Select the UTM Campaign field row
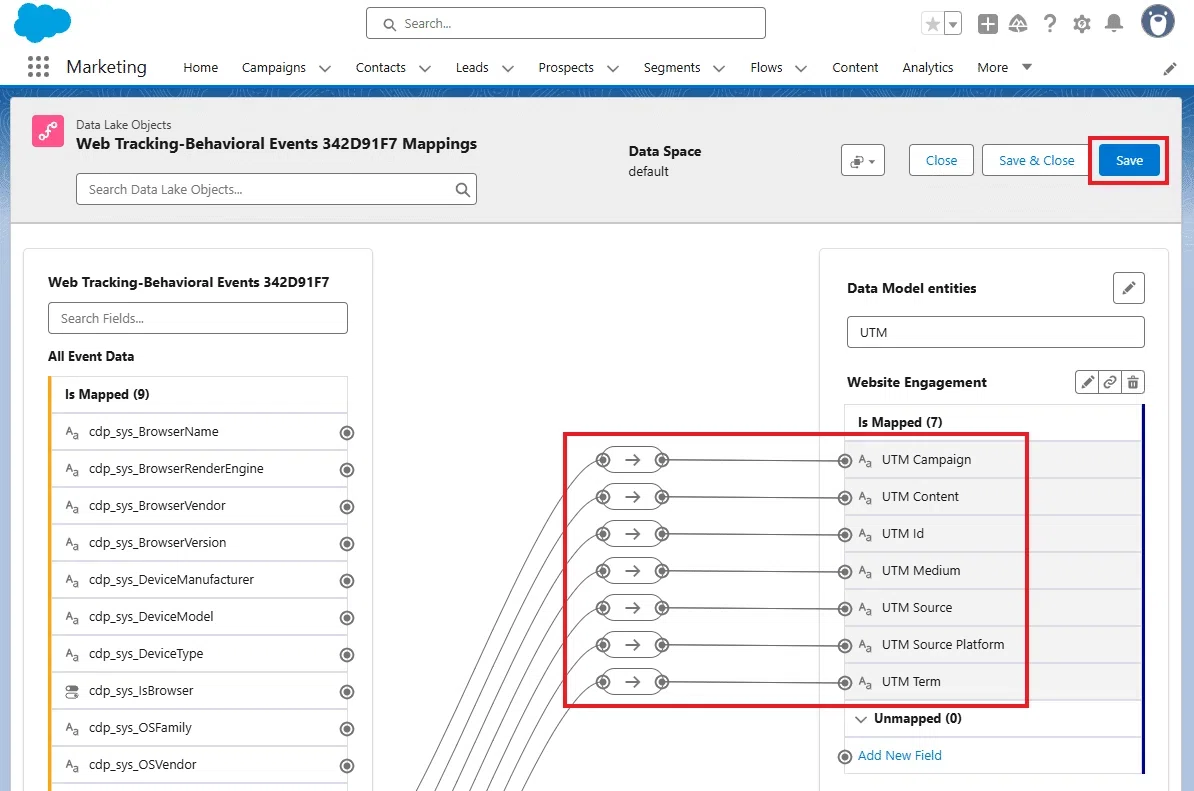 [993, 460]
